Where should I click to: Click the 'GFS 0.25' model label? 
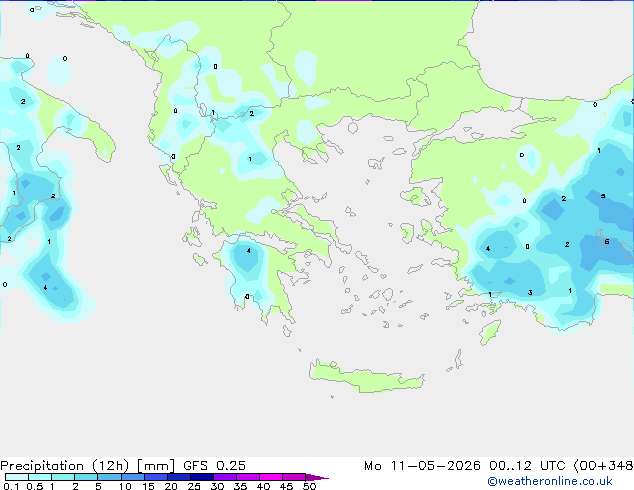(x=214, y=466)
